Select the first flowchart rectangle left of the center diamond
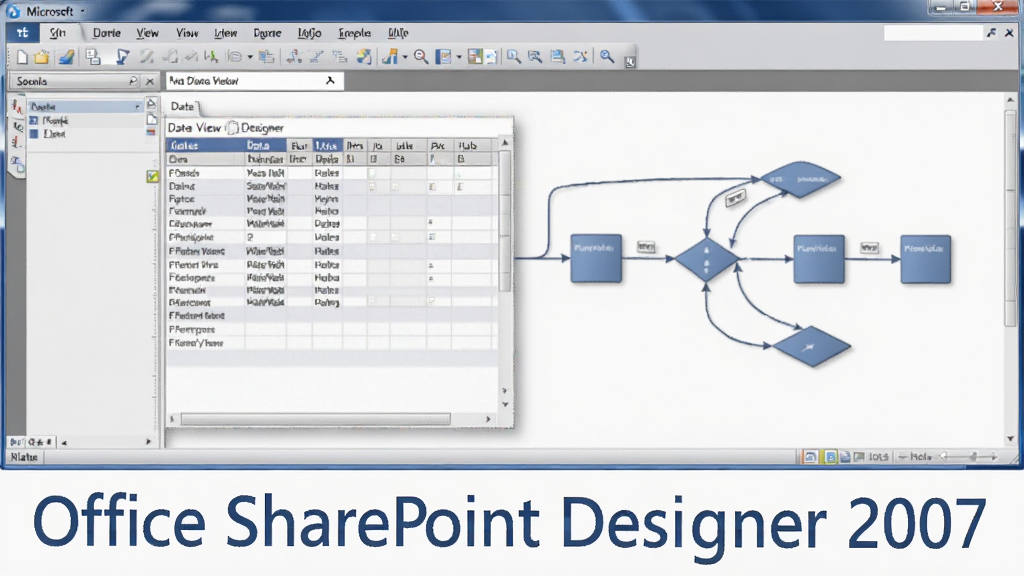The width and height of the screenshot is (1024, 576). point(596,259)
